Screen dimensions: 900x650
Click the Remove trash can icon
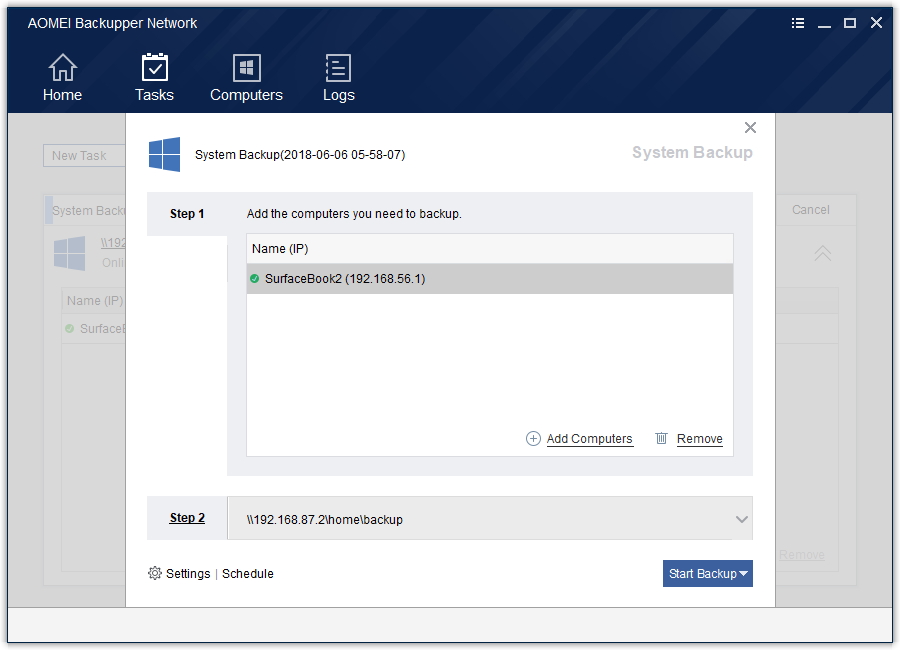pyautogui.click(x=661, y=438)
